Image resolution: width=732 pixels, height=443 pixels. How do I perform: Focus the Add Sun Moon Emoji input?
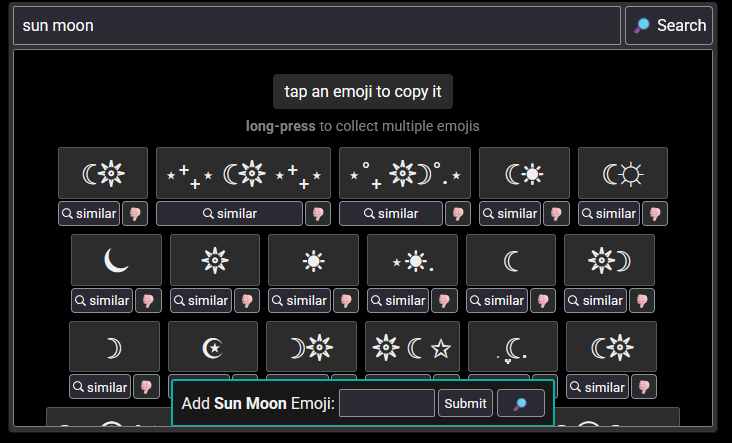[387, 403]
